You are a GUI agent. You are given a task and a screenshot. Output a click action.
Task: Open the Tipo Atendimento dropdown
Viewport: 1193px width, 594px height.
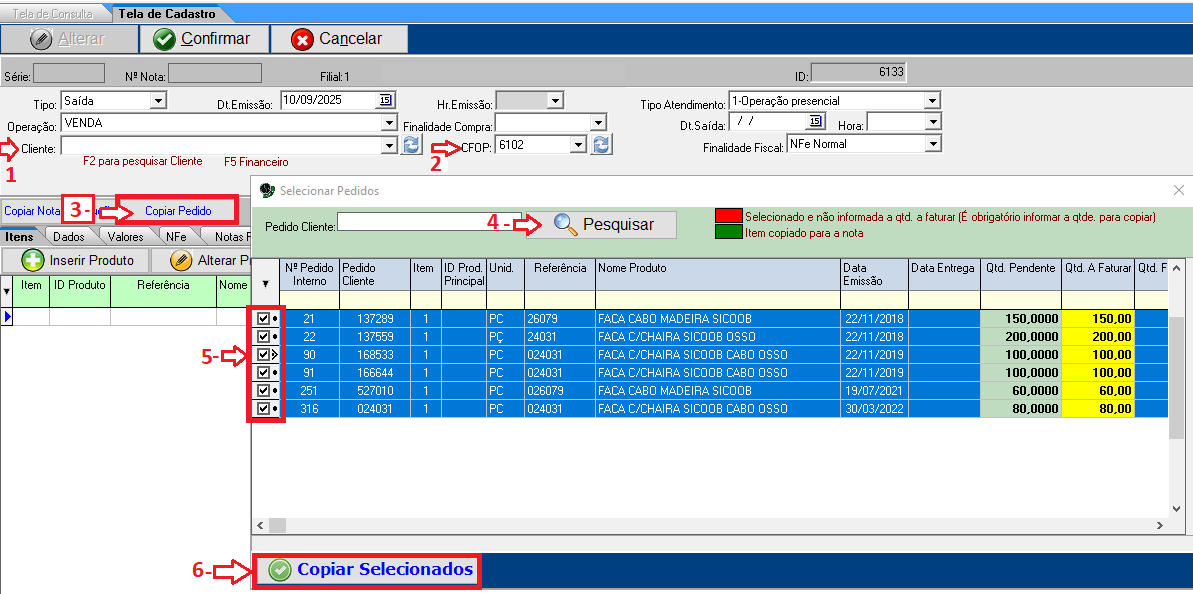(x=932, y=100)
